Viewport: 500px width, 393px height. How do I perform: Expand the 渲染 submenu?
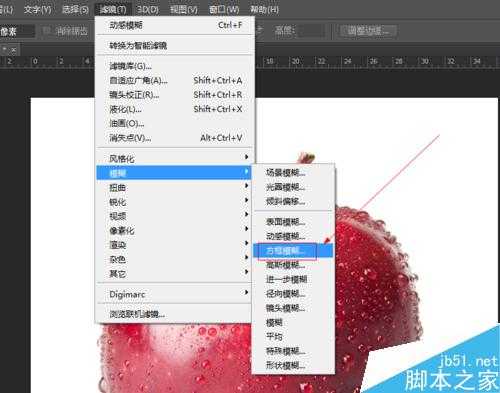[175, 245]
